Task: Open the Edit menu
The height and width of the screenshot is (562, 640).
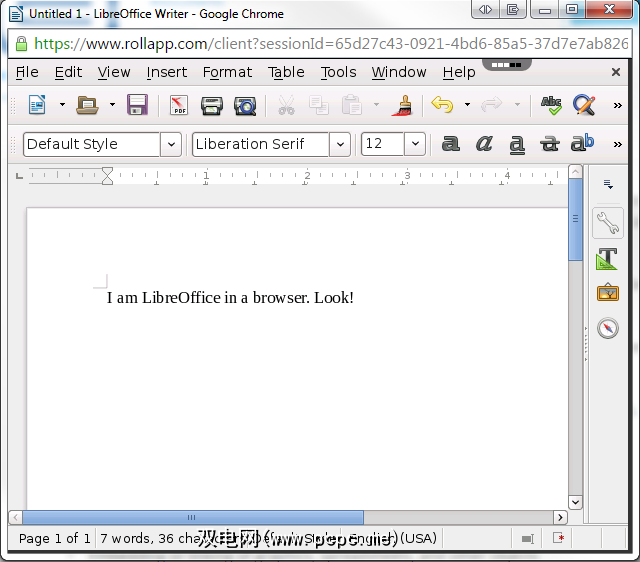Action: coord(68,72)
